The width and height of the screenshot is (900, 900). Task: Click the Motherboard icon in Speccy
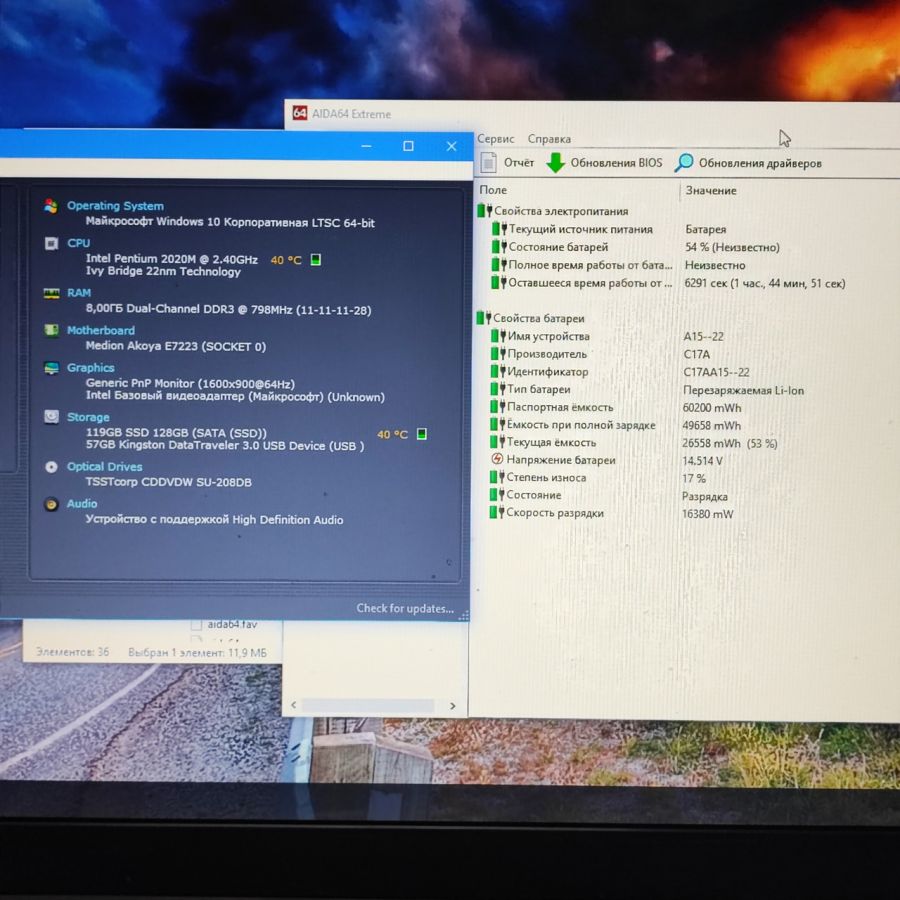pyautogui.click(x=51, y=330)
